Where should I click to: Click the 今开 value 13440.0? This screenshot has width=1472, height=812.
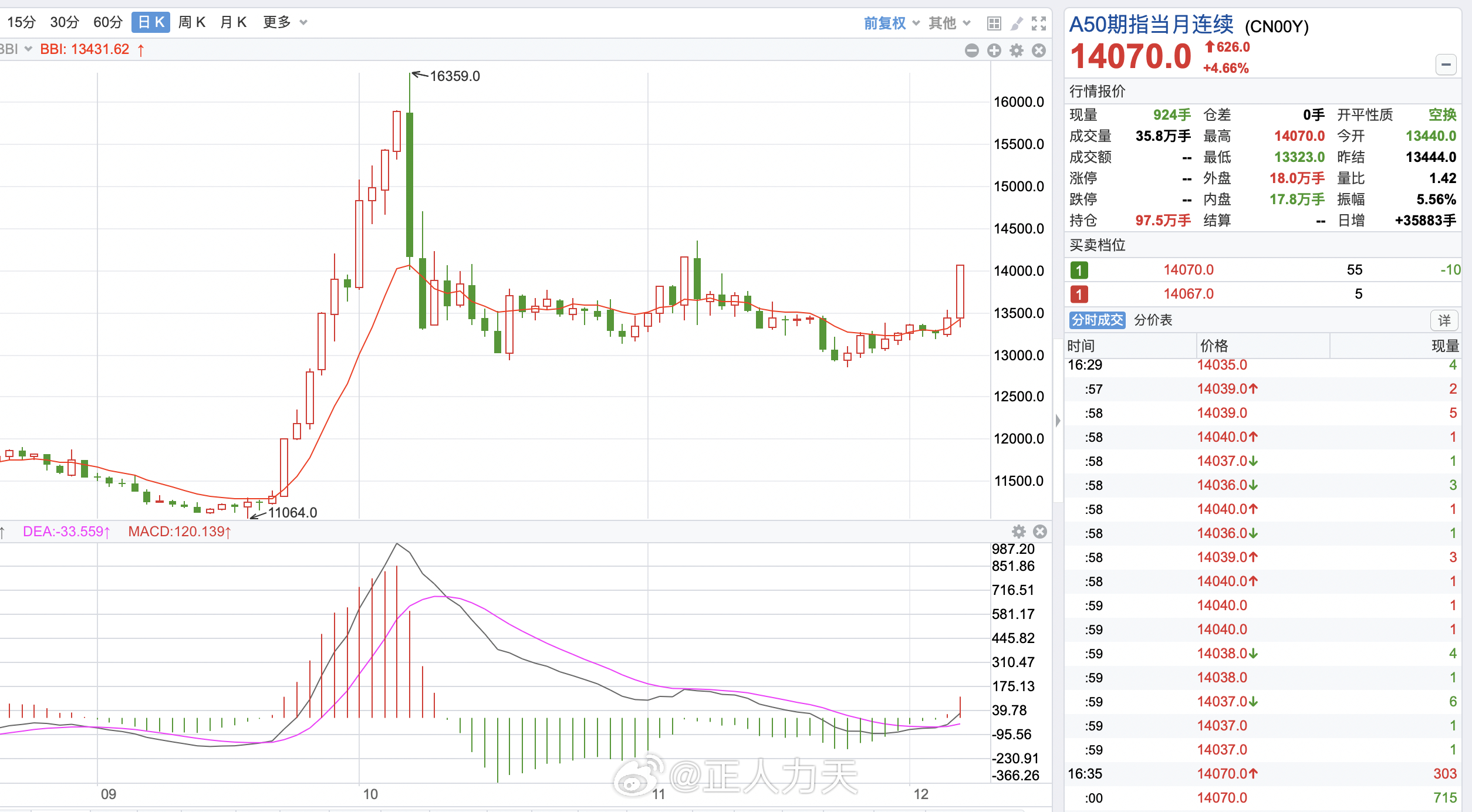click(1431, 136)
